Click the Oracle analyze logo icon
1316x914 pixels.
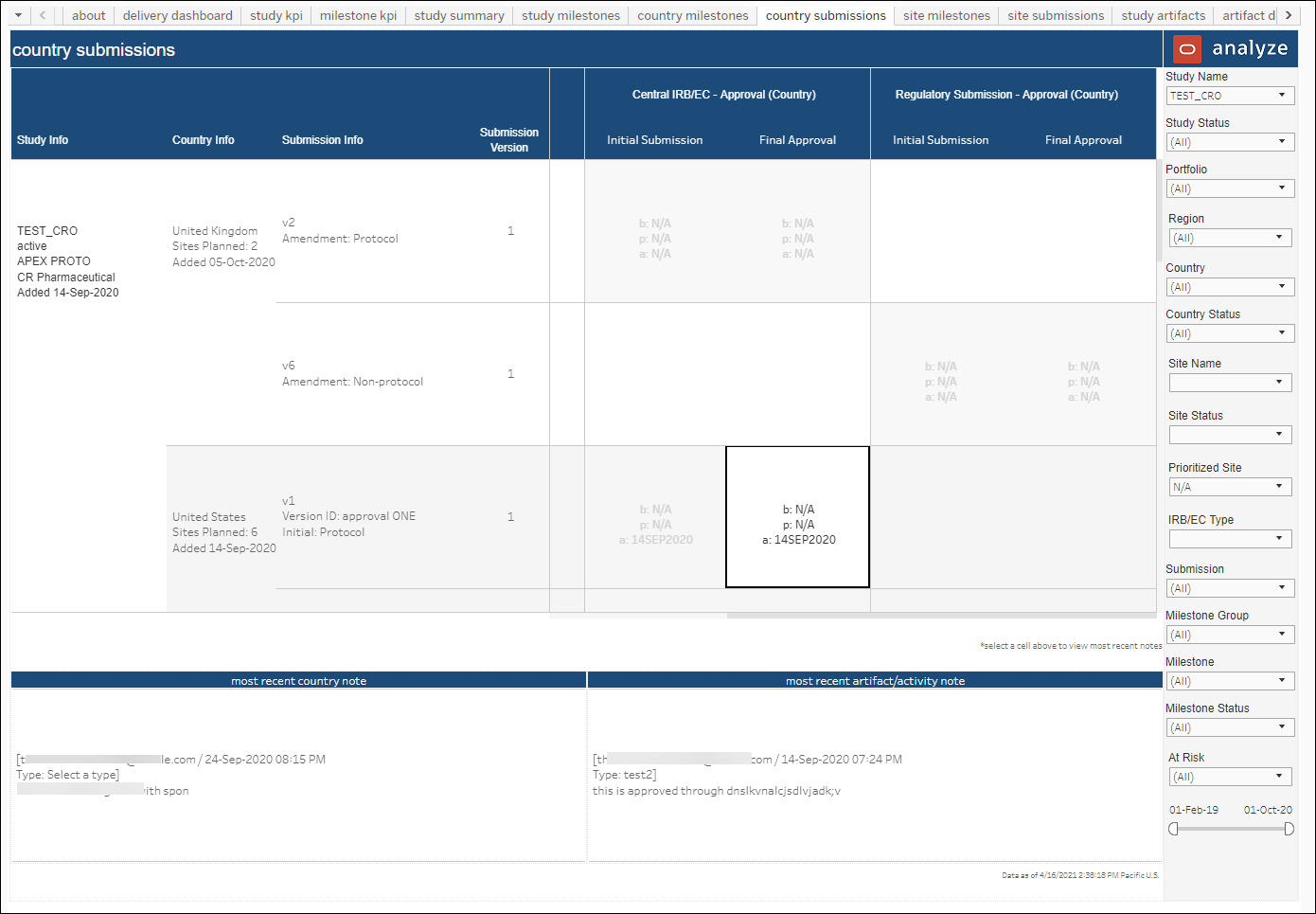(x=1187, y=48)
